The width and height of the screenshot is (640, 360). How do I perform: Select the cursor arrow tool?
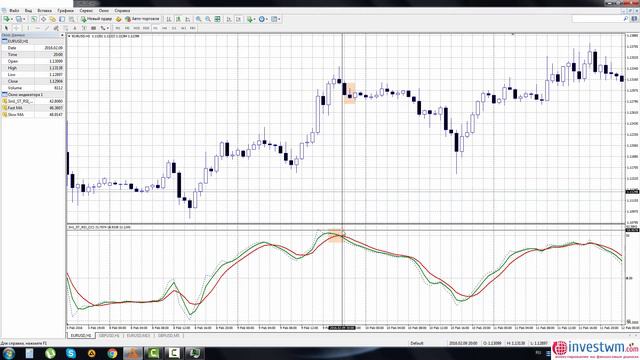[6, 28]
